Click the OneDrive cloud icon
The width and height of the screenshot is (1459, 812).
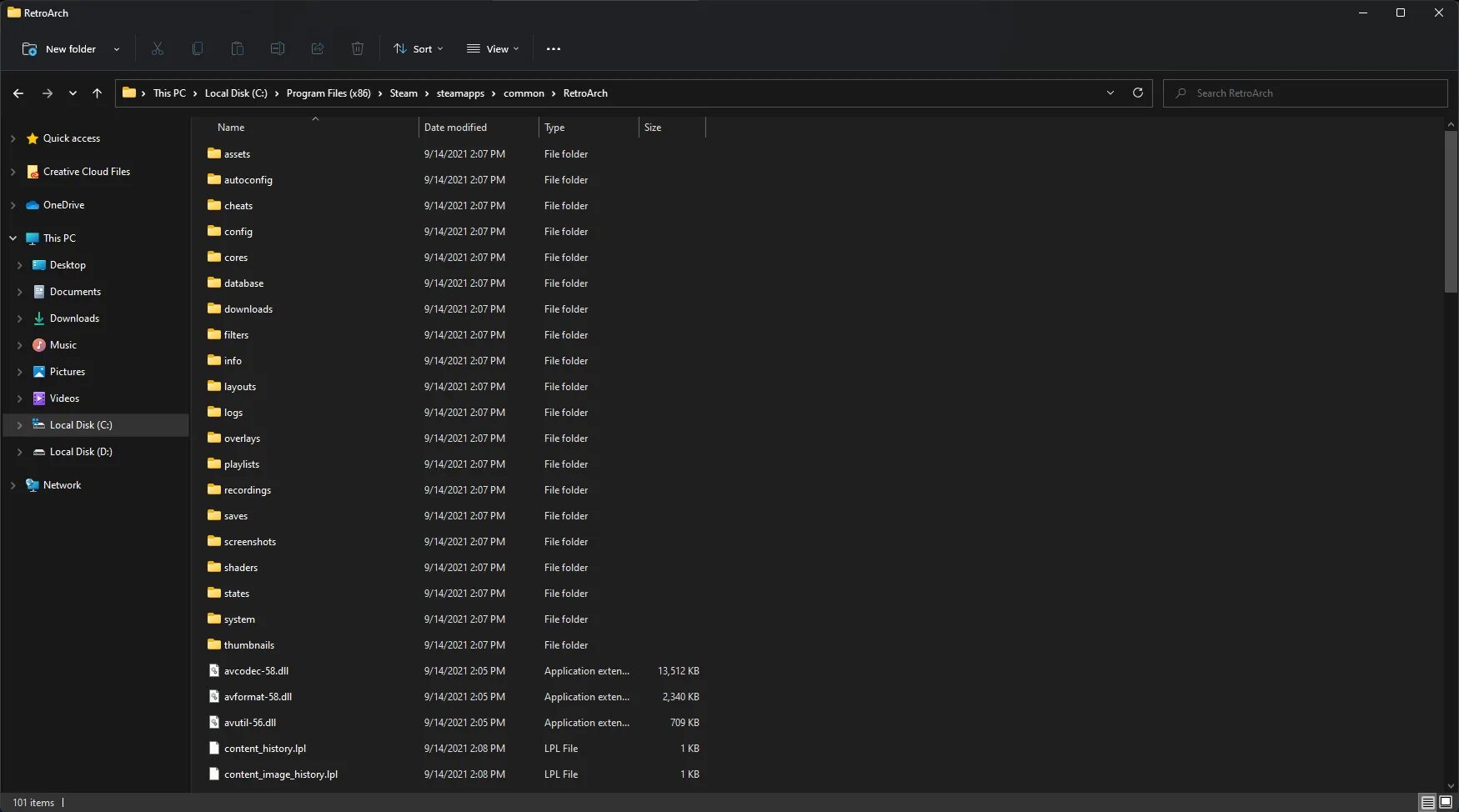pos(33,205)
